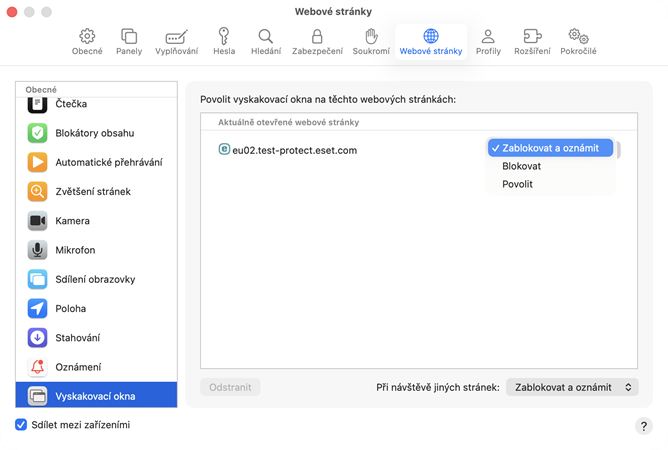Viewport: 668px width, 450px height.
Task: Switch to the Hesla passwords tab
Action: click(224, 41)
